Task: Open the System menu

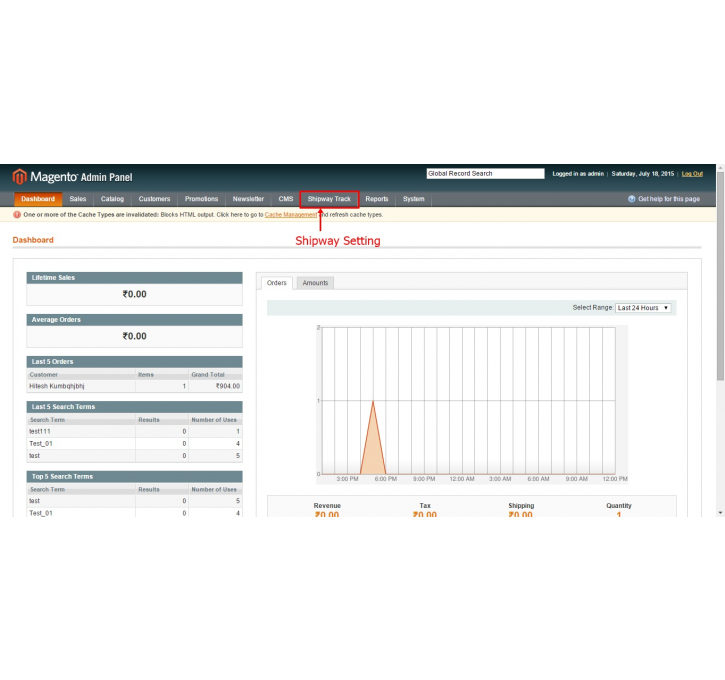Action: click(x=413, y=199)
